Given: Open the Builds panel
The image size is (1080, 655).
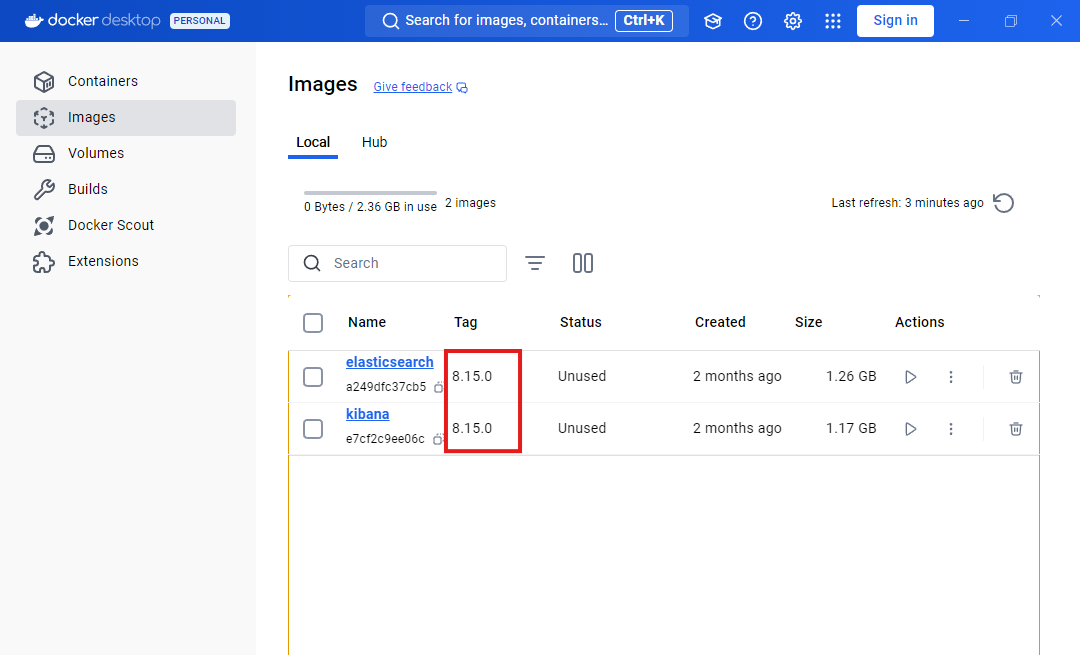Looking at the screenshot, I should tap(88, 189).
